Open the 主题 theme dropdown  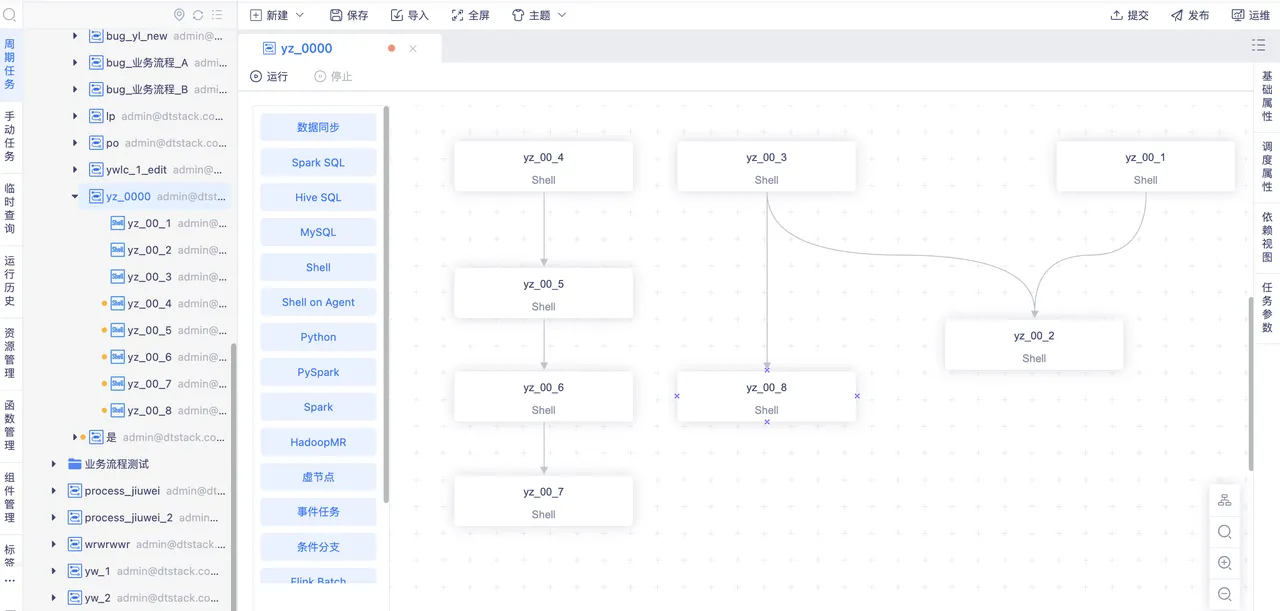pos(539,15)
